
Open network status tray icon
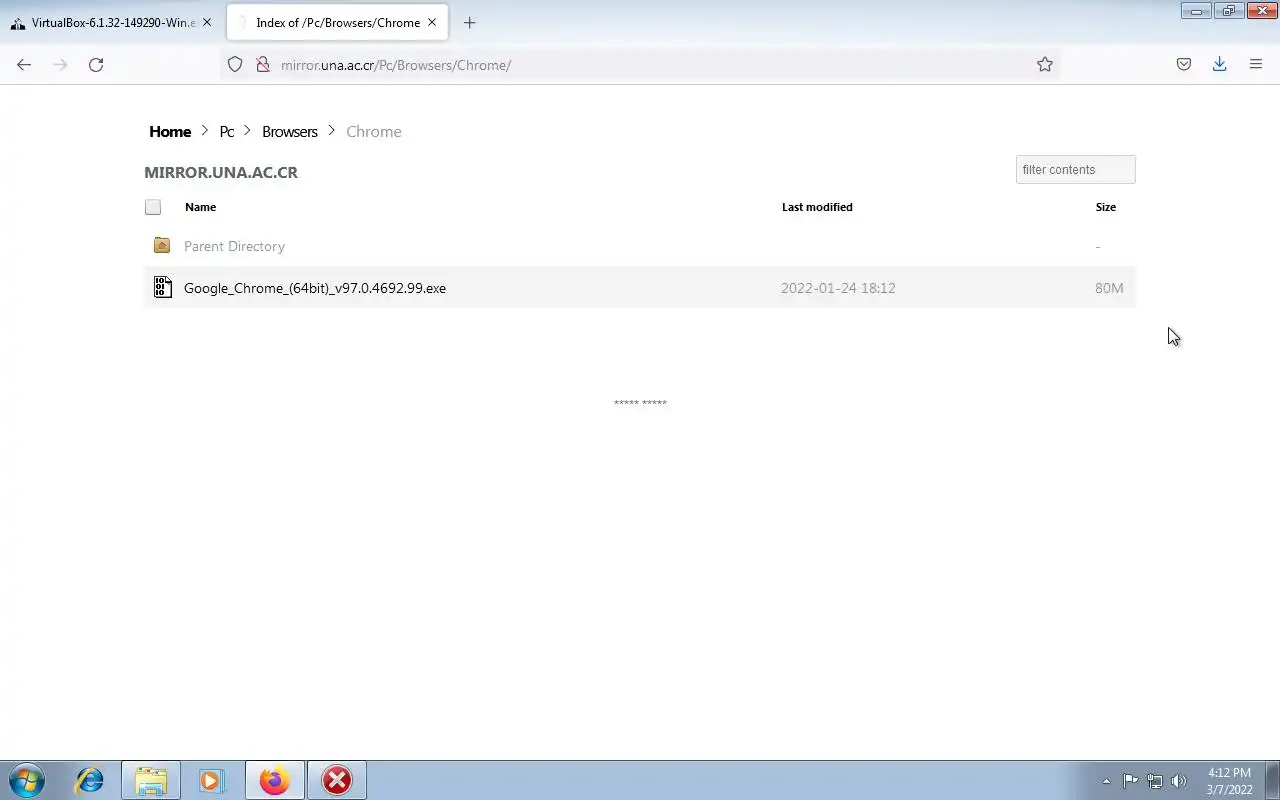coord(1155,781)
